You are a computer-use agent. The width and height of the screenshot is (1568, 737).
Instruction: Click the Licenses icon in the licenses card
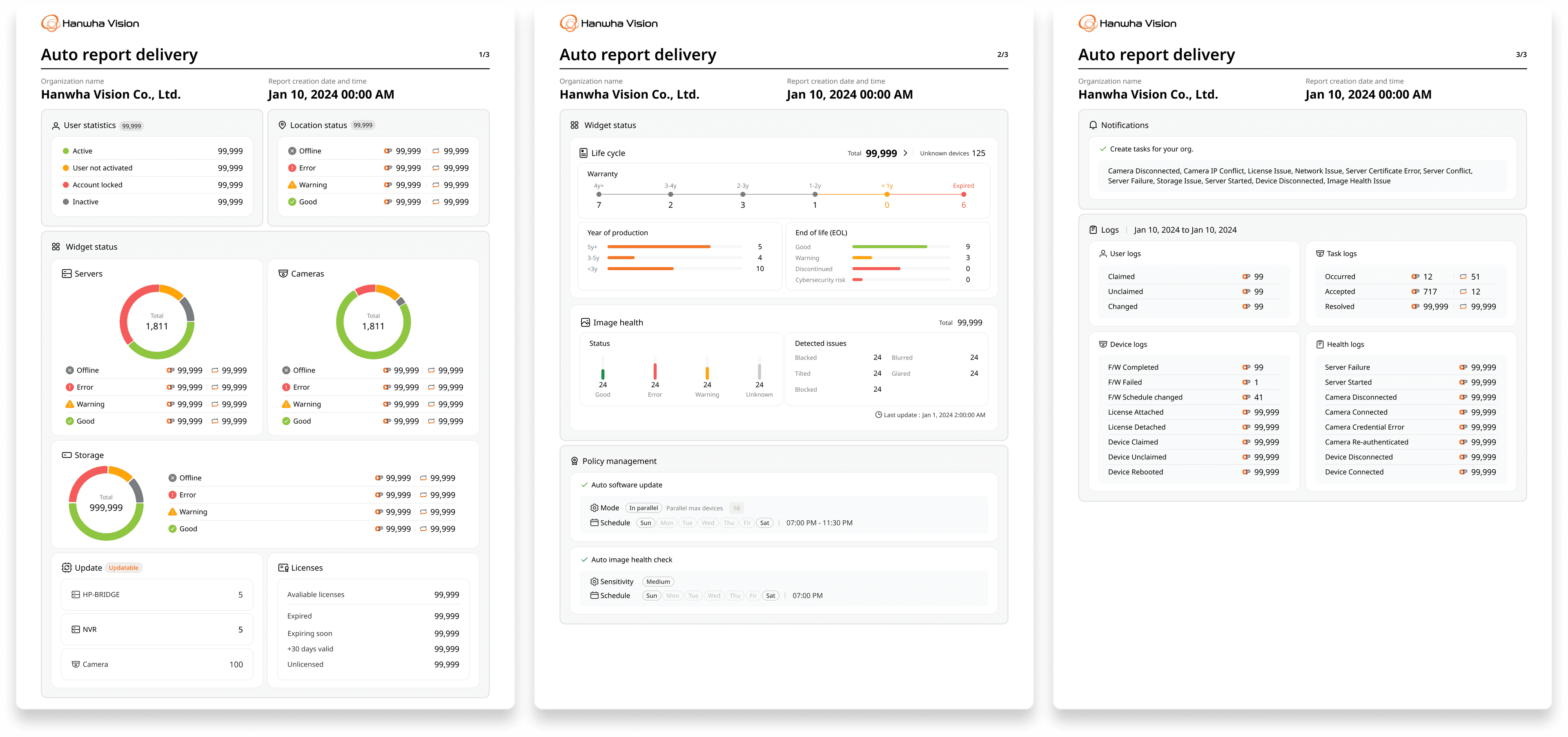coord(283,568)
